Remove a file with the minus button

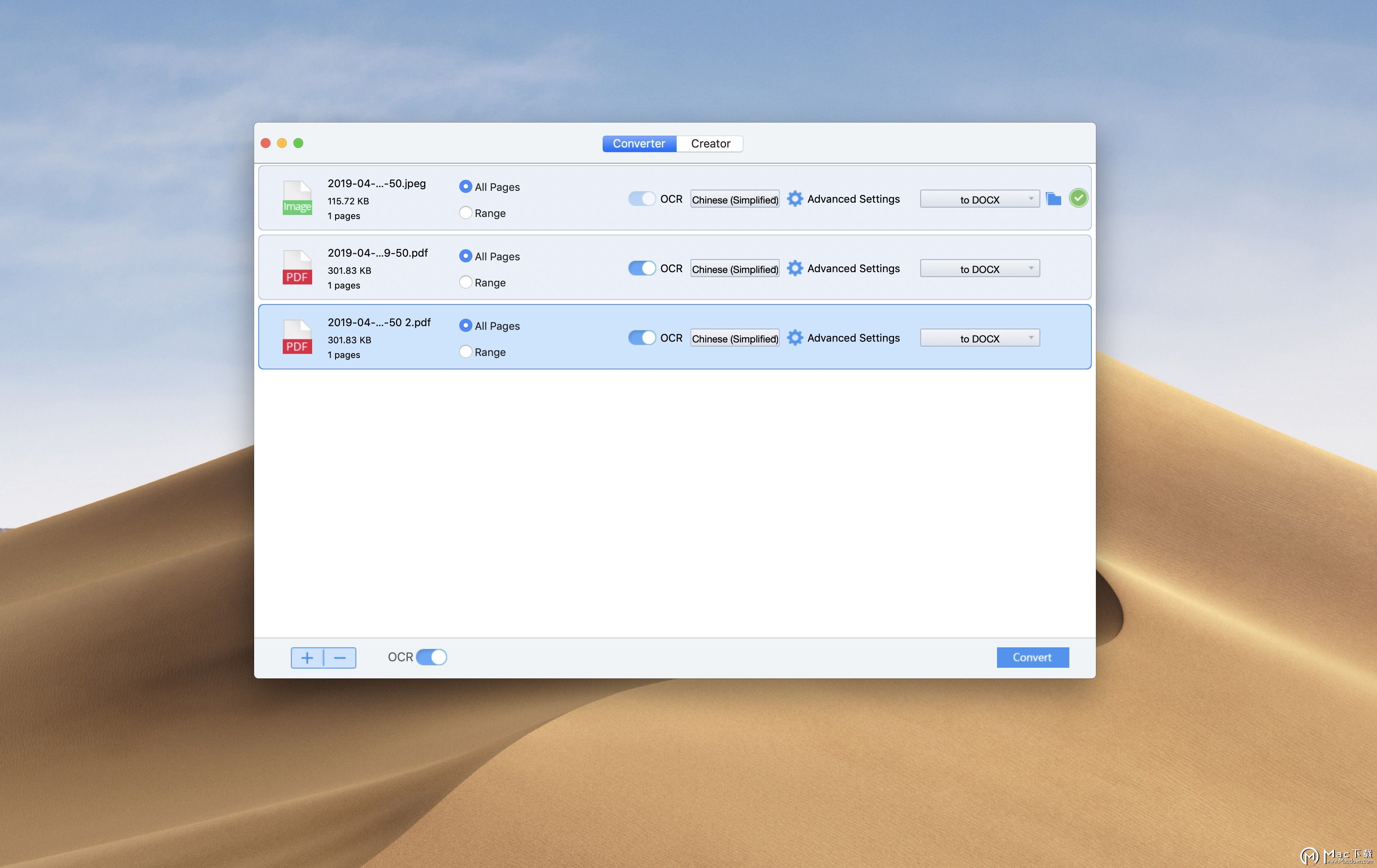click(x=340, y=658)
